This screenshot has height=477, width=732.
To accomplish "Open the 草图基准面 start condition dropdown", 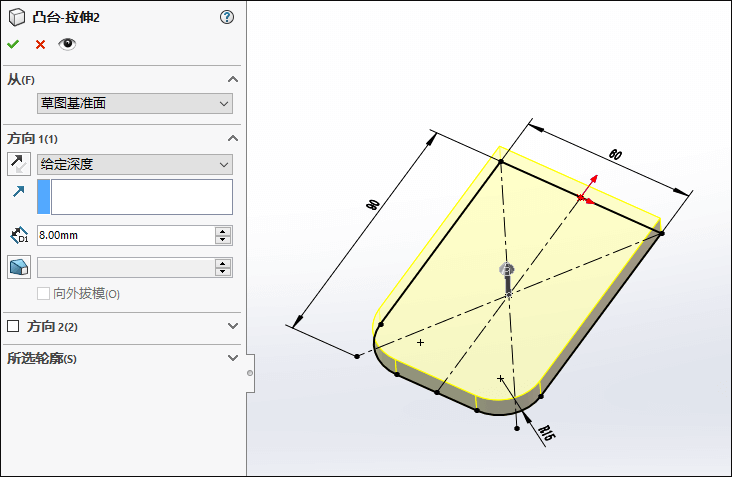I will (x=135, y=104).
